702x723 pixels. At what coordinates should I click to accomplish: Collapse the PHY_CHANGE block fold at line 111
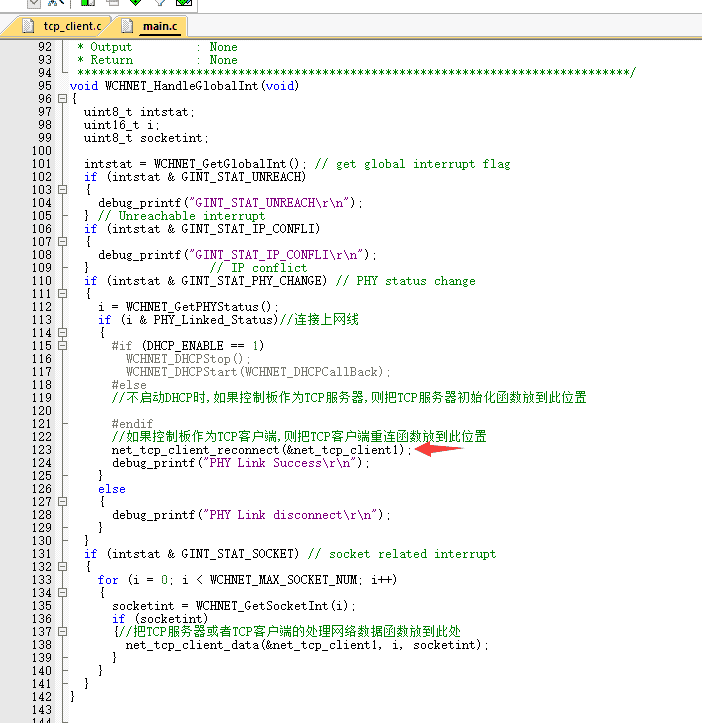tap(63, 294)
